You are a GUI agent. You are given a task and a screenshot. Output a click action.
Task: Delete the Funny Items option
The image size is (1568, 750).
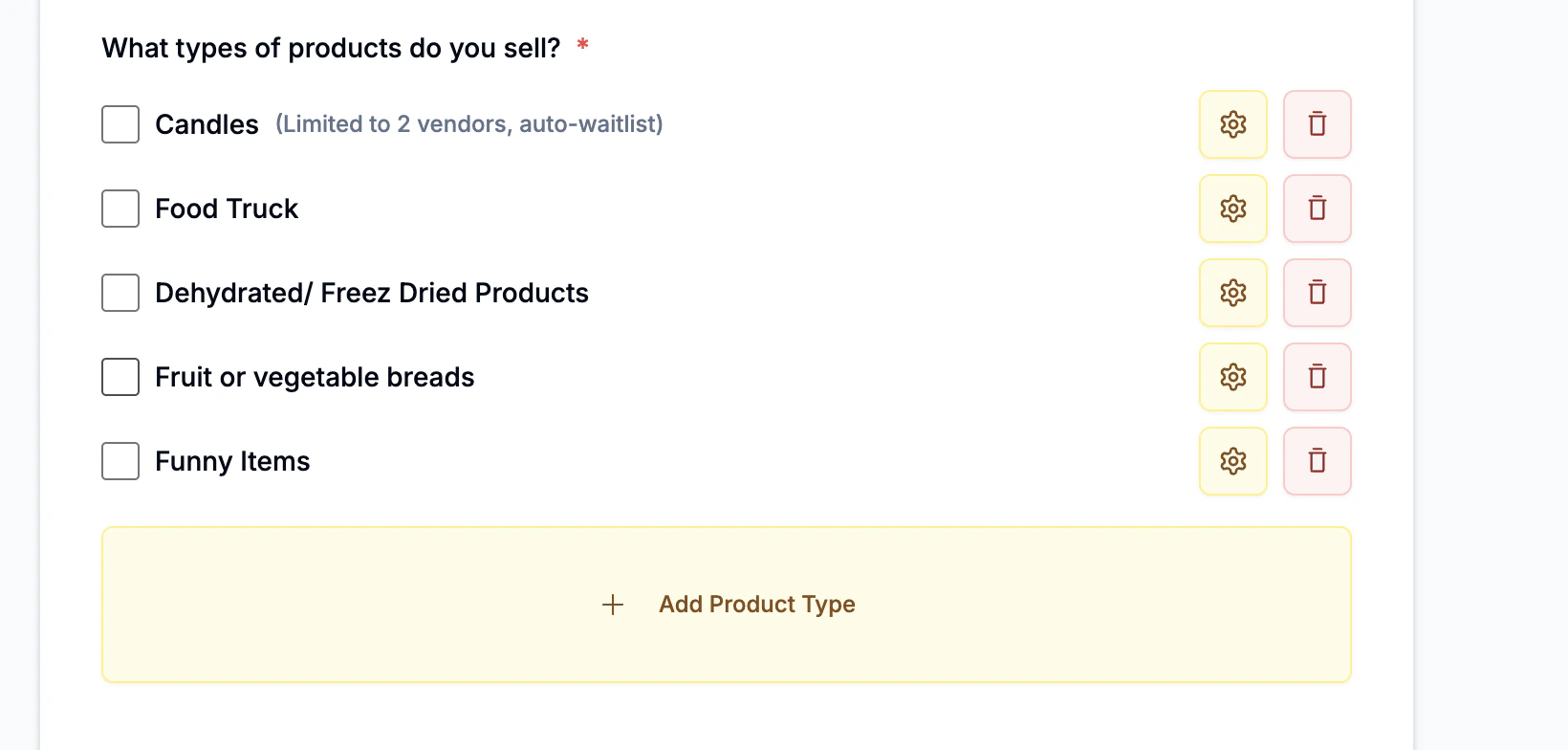1317,461
